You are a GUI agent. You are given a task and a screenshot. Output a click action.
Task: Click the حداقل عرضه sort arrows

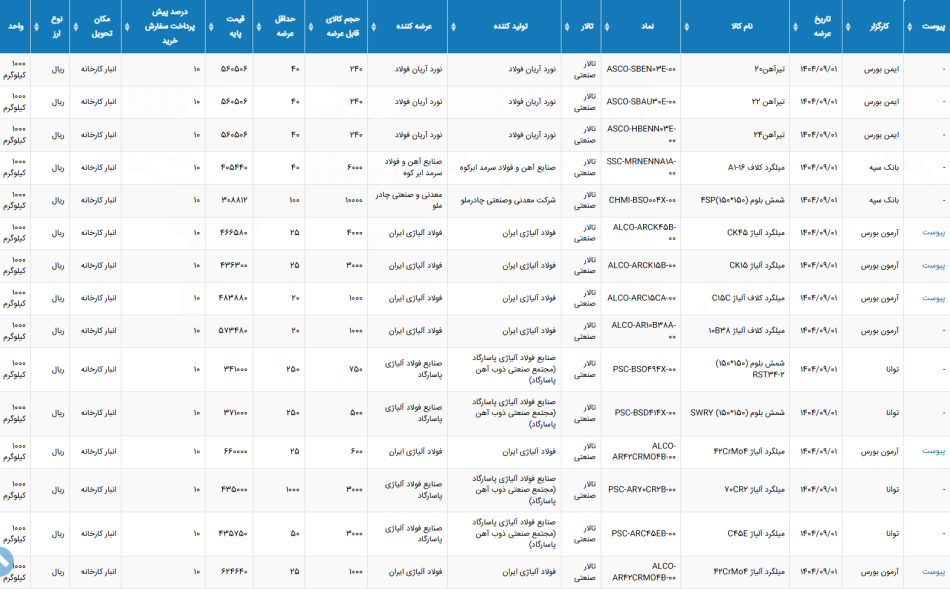tap(259, 27)
